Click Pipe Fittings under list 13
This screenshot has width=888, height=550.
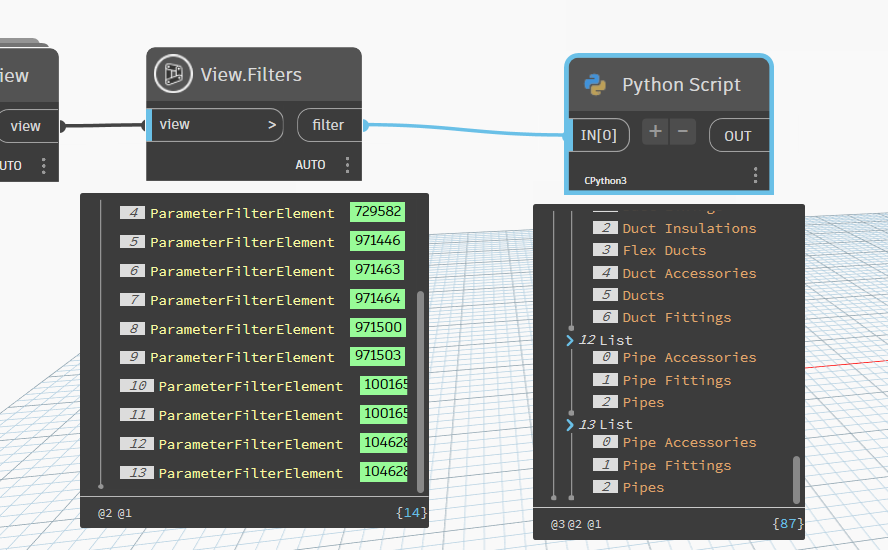[x=677, y=465]
